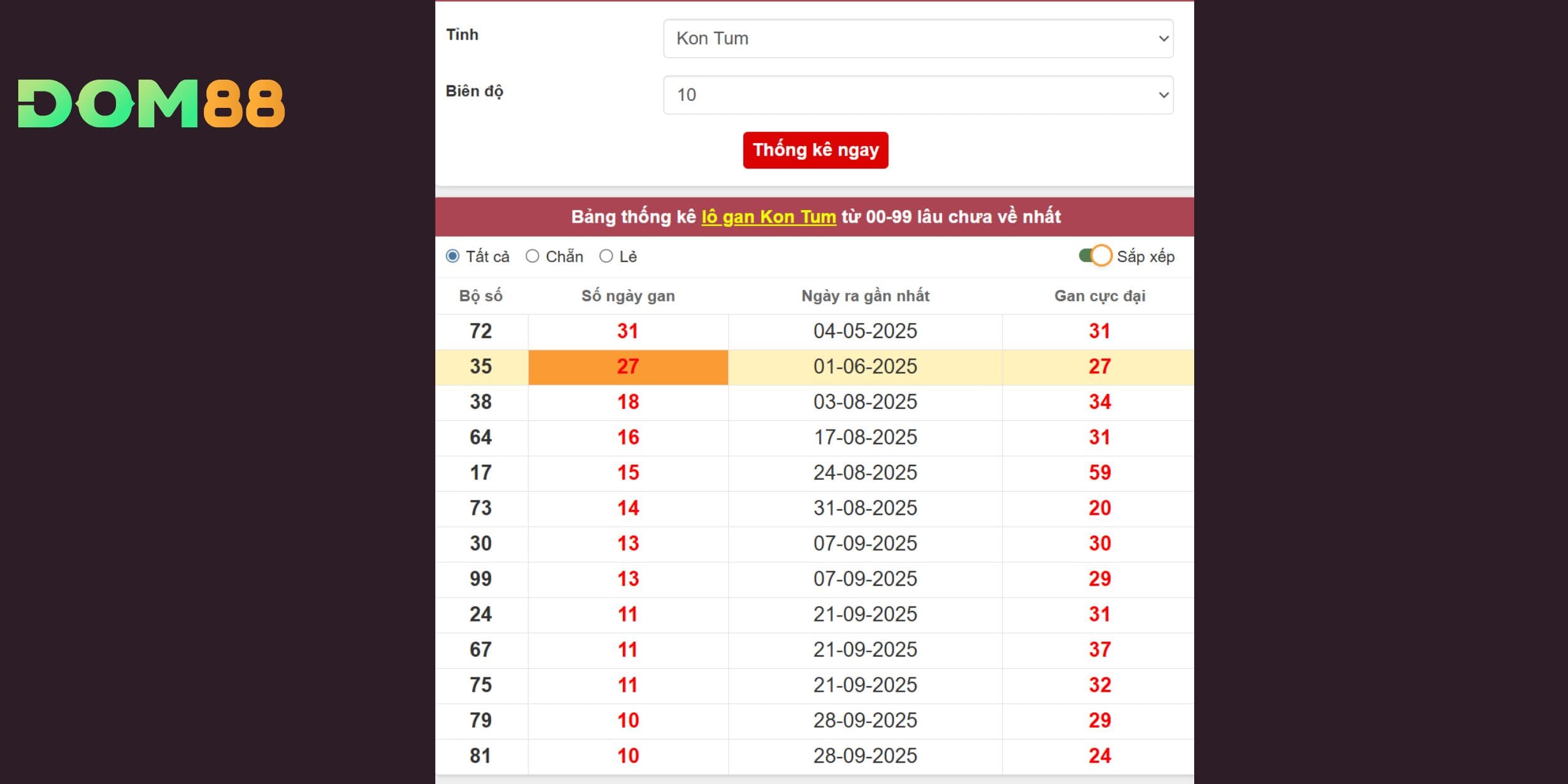1568x784 pixels.
Task: Expand the Biên độ dropdown set to 10
Action: (918, 95)
